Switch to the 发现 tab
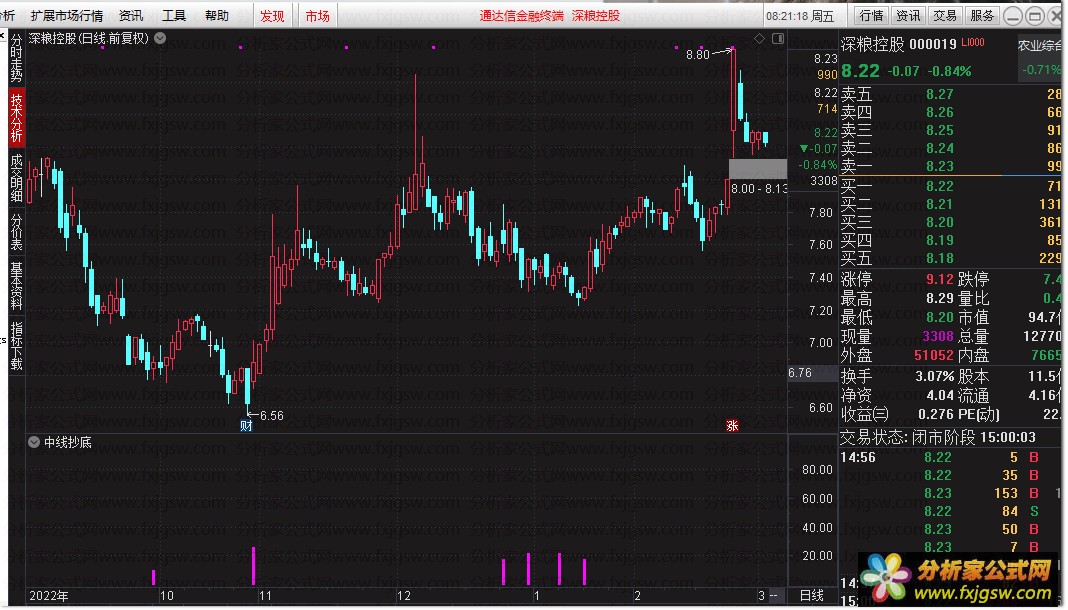1068x610 pixels. point(272,16)
